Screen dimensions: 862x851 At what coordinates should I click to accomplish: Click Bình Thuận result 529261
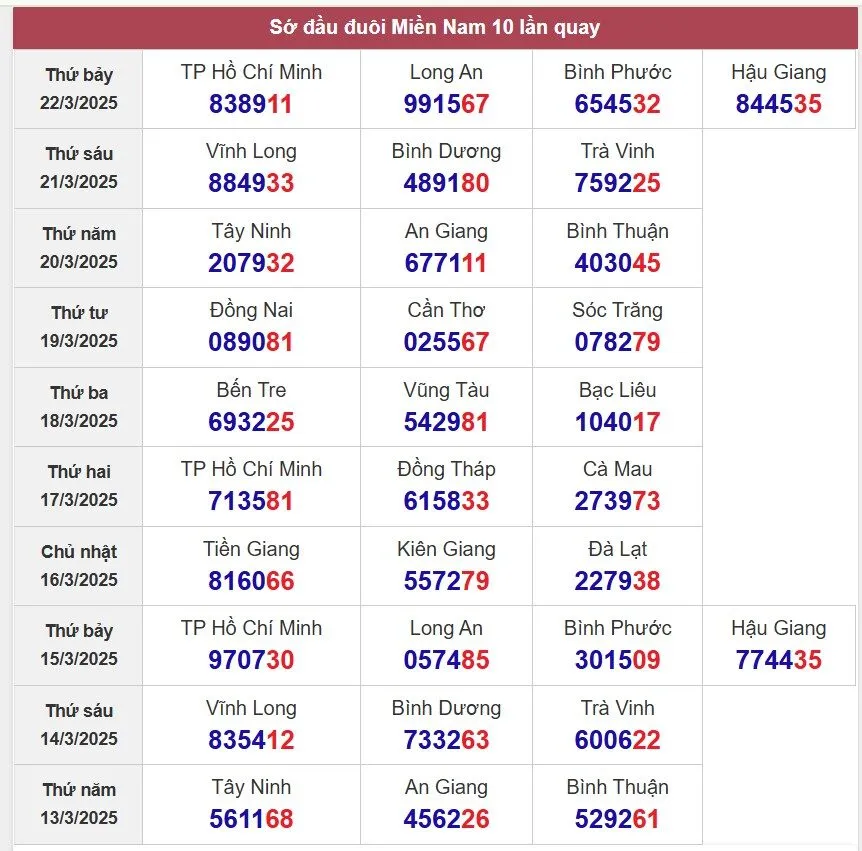(x=617, y=819)
